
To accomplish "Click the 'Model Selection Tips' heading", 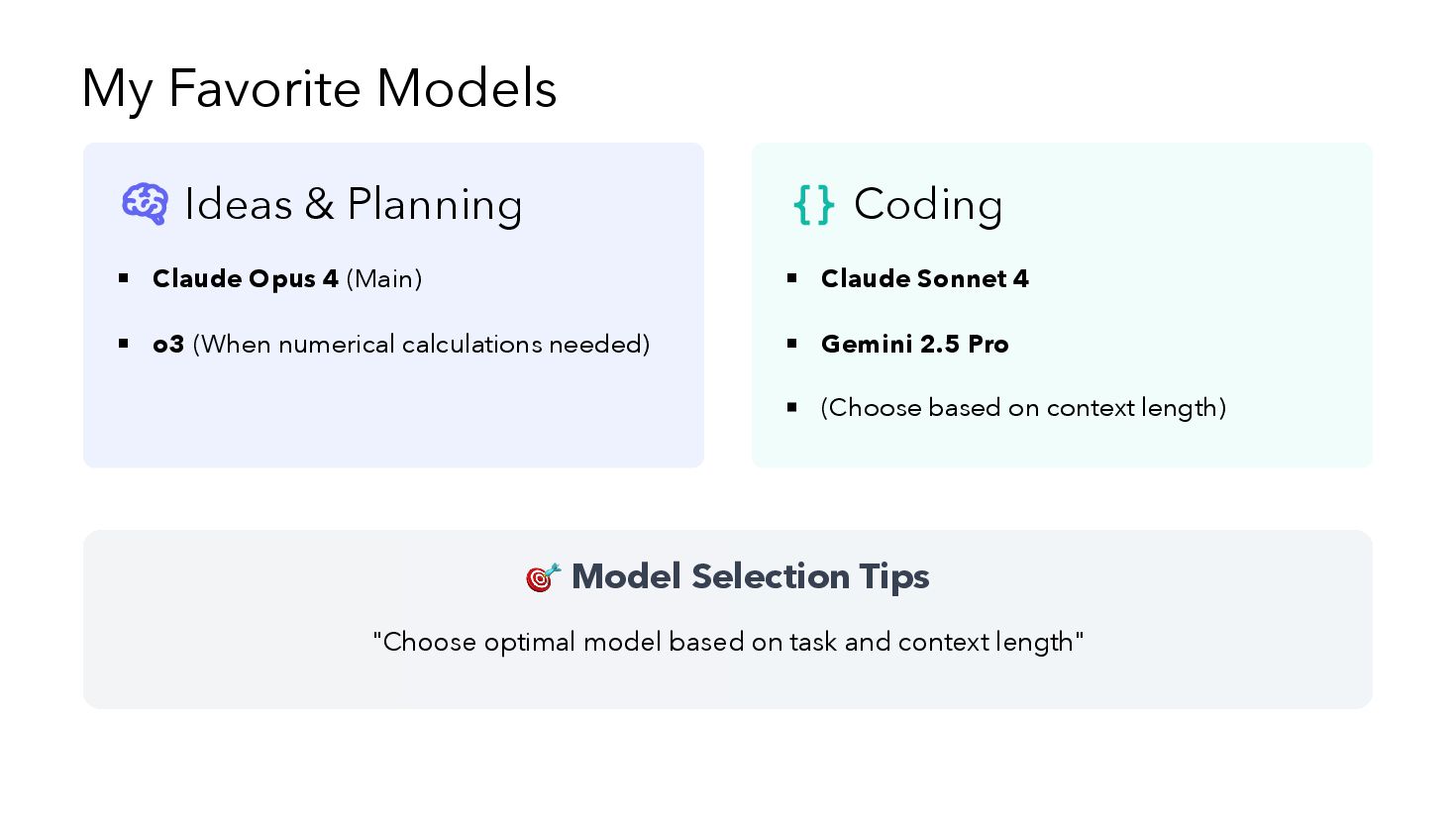I will pyautogui.click(x=750, y=575).
